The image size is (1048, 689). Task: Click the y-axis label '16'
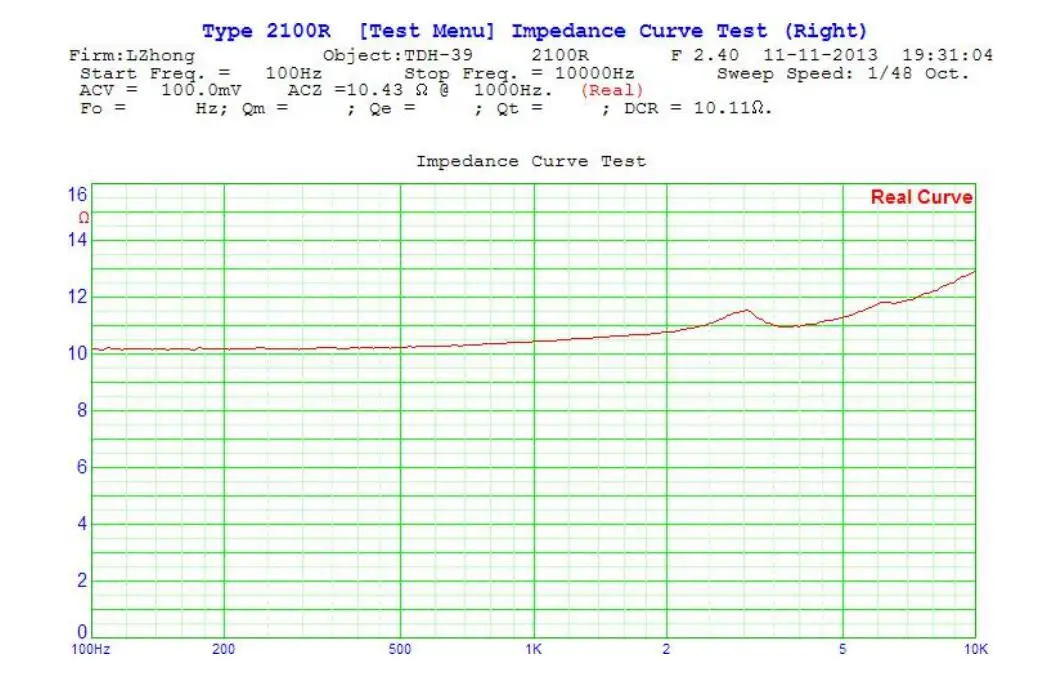coord(78,194)
